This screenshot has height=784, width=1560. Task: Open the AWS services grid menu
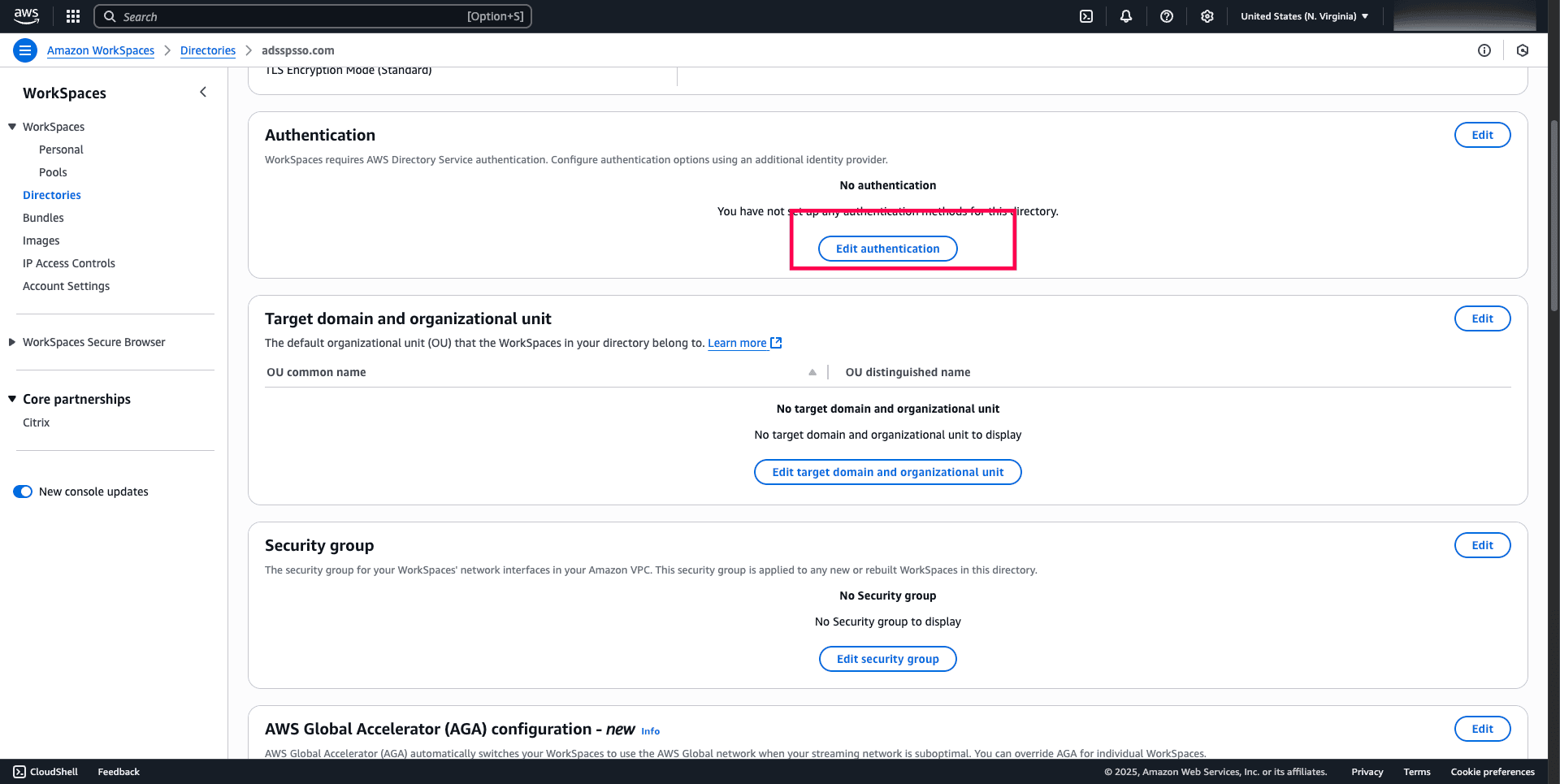(x=73, y=16)
